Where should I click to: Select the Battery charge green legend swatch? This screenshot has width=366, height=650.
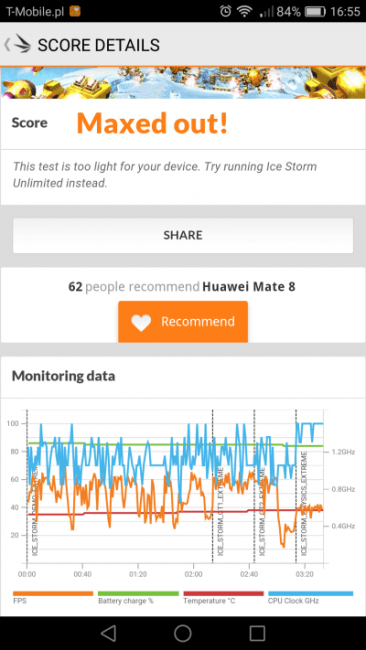click(x=138, y=594)
